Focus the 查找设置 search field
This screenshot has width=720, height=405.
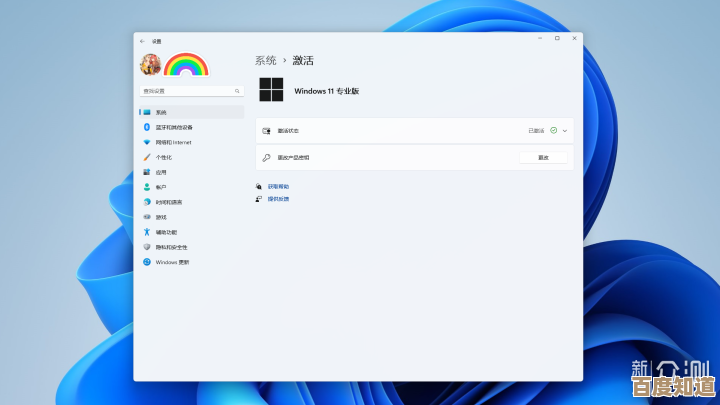[x=191, y=91]
